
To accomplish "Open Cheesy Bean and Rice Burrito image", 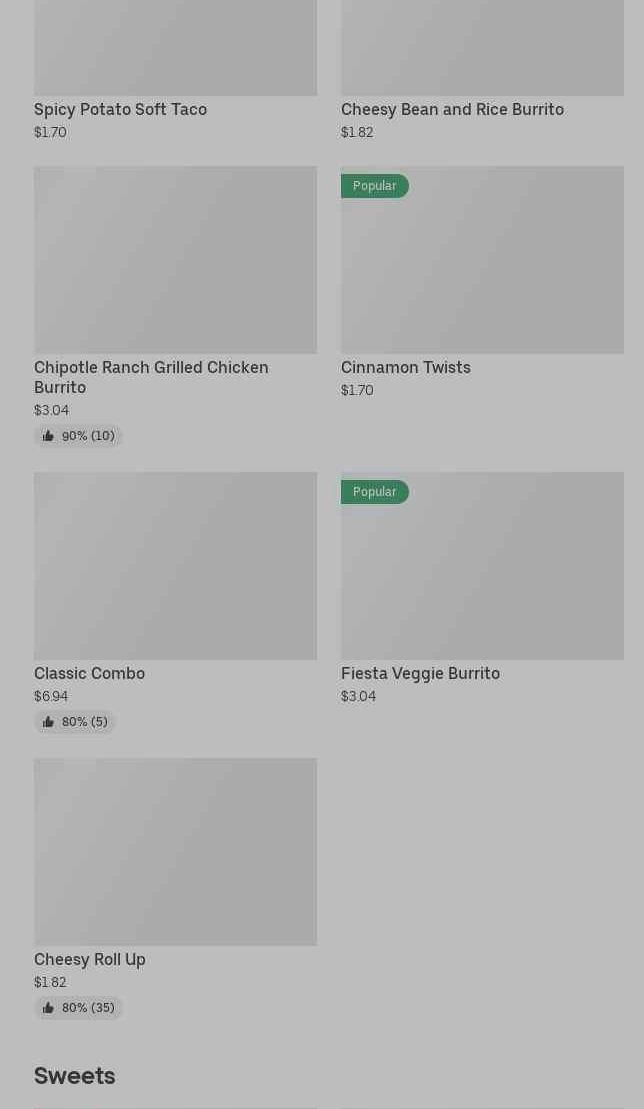I will pos(482,48).
